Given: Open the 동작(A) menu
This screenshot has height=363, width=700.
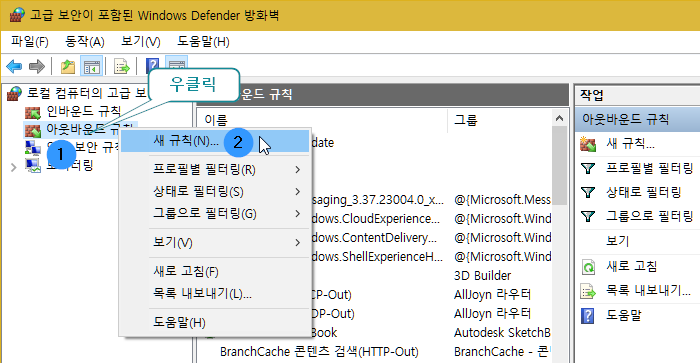Looking at the screenshot, I should 85,42.
